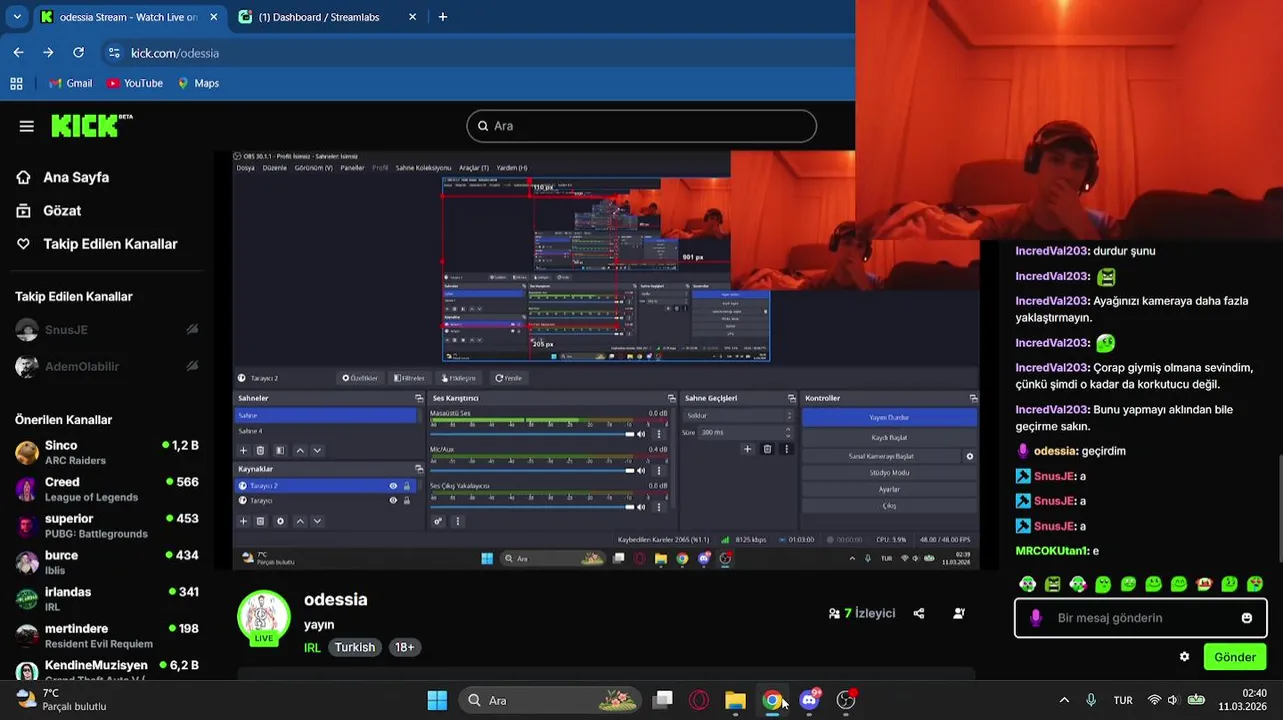Click the Kick logo

(x=91, y=125)
